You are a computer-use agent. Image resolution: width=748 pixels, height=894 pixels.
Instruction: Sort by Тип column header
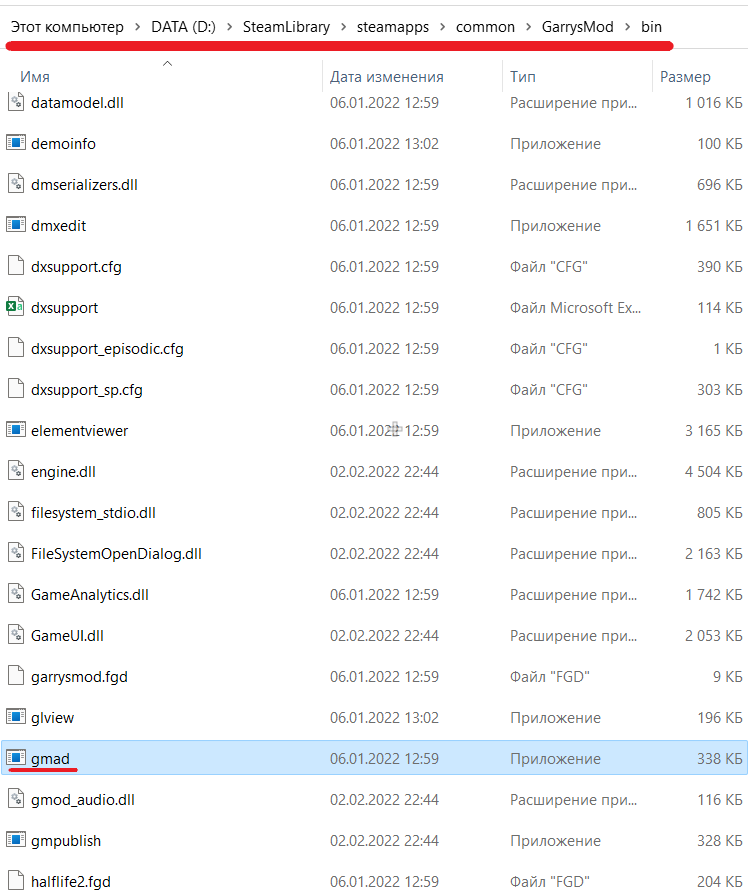(x=523, y=77)
